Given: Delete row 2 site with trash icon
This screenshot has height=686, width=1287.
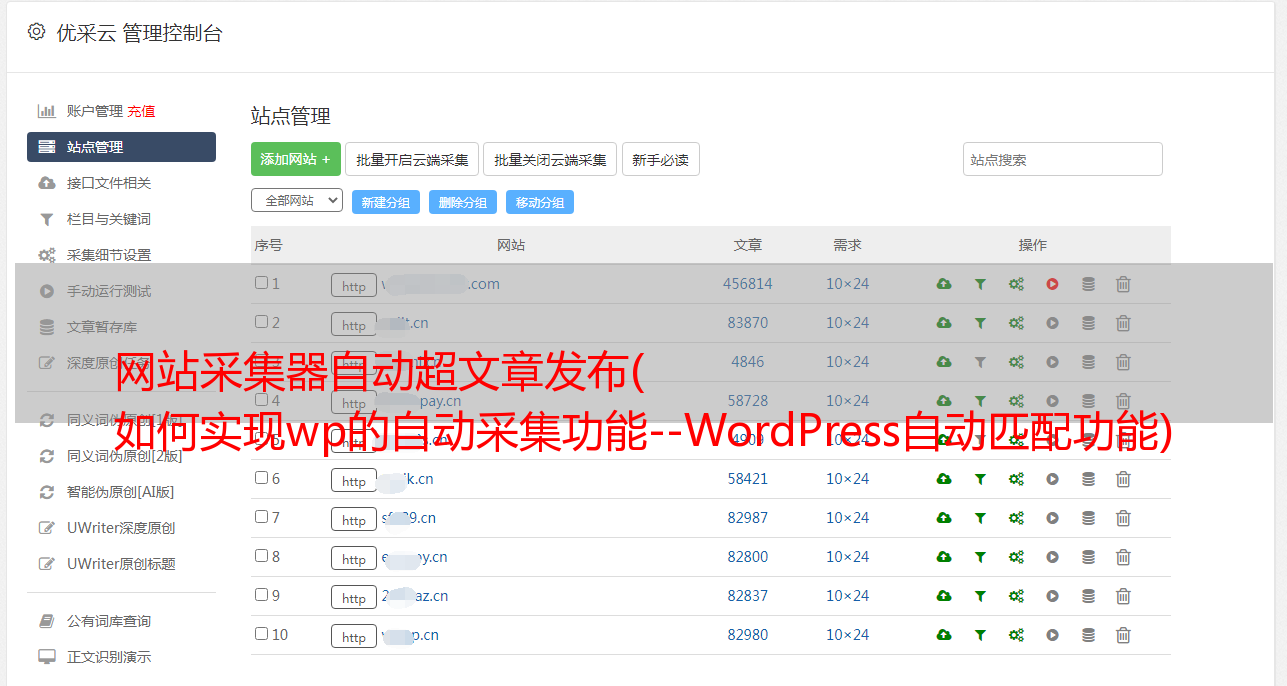Looking at the screenshot, I should (1123, 323).
